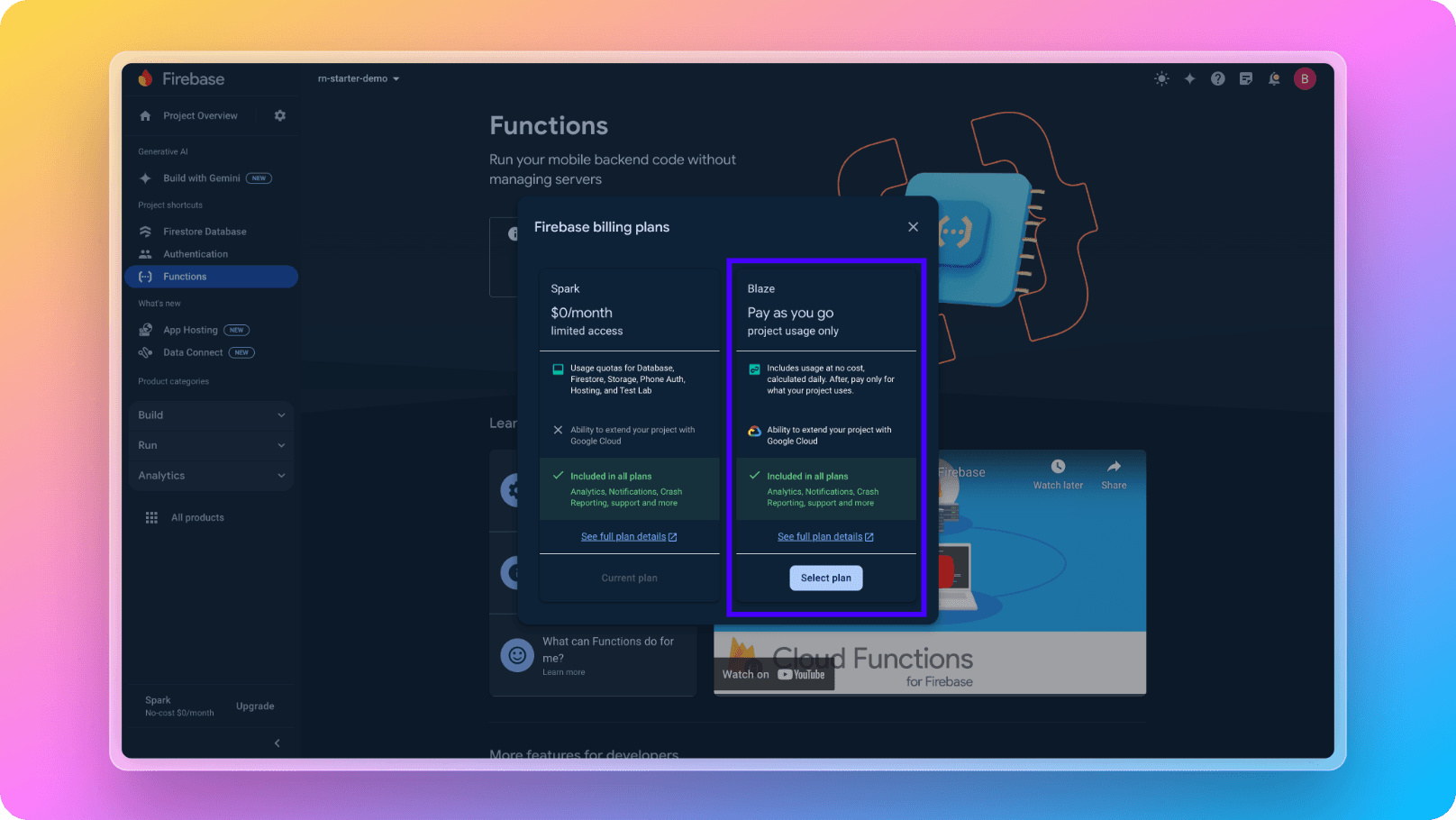The image size is (1456, 820).
Task: Click the Spark plan name text
Action: pyautogui.click(x=565, y=289)
